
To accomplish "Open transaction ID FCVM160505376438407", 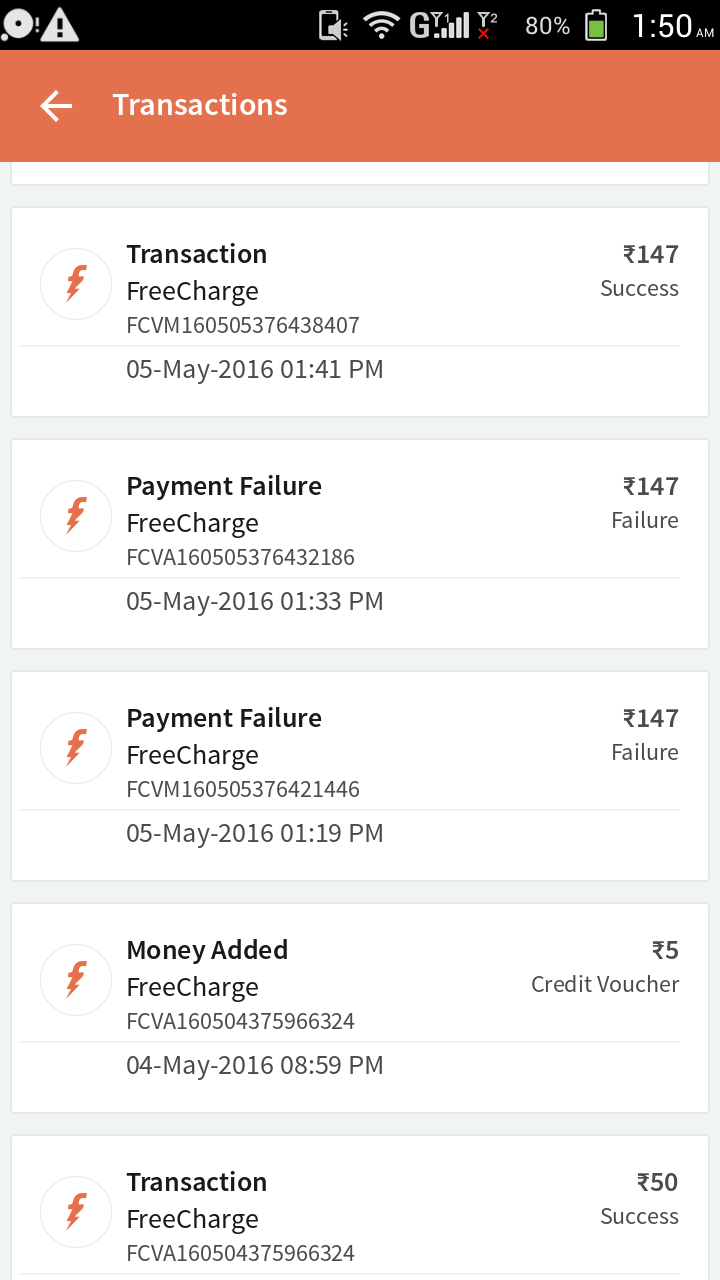I will pyautogui.click(x=243, y=325).
